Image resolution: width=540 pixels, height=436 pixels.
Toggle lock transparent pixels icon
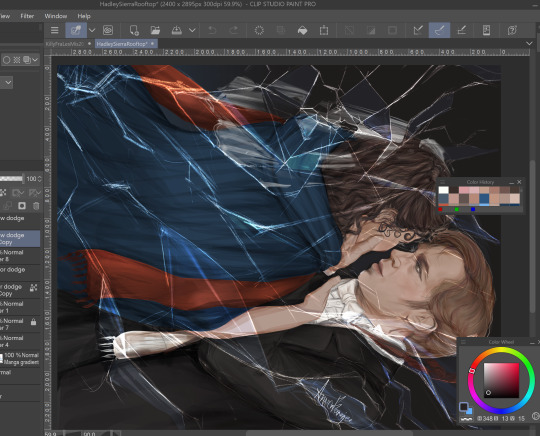pos(3,193)
